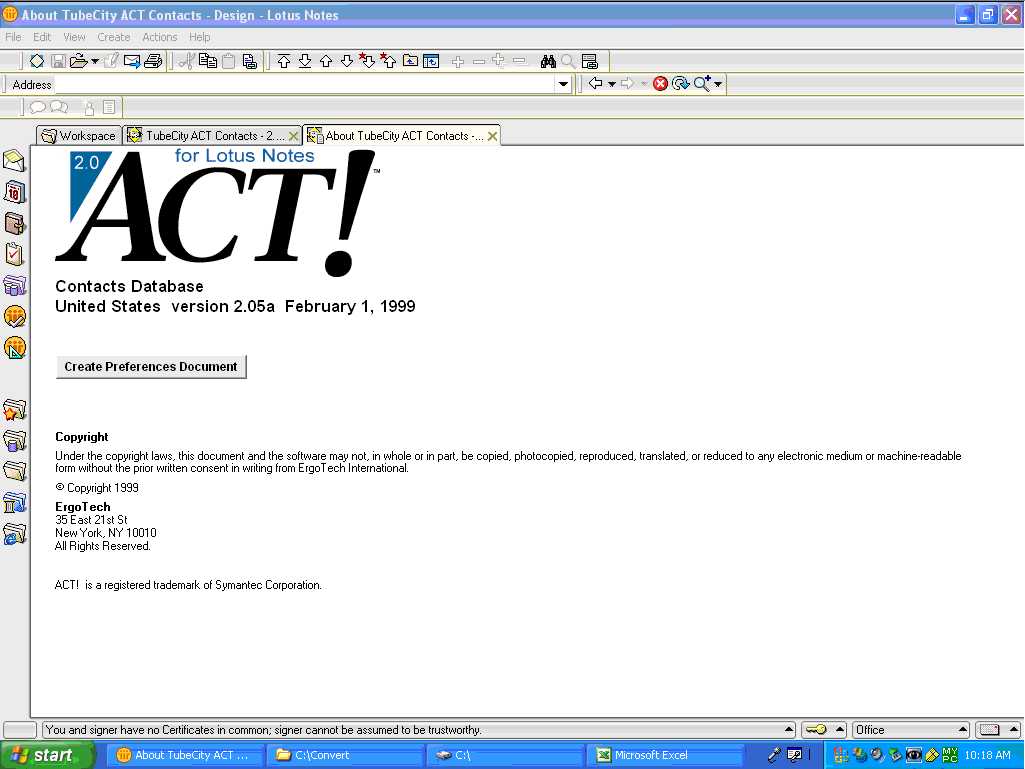This screenshot has height=769, width=1025.
Task: Click the Properties diamond toolbar icon
Action: tap(37, 61)
